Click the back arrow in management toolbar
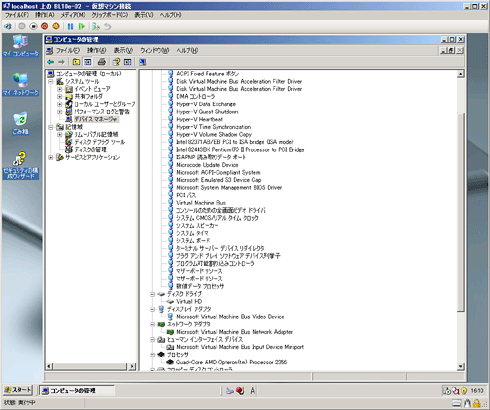This screenshot has width=490, height=410. pyautogui.click(x=51, y=62)
